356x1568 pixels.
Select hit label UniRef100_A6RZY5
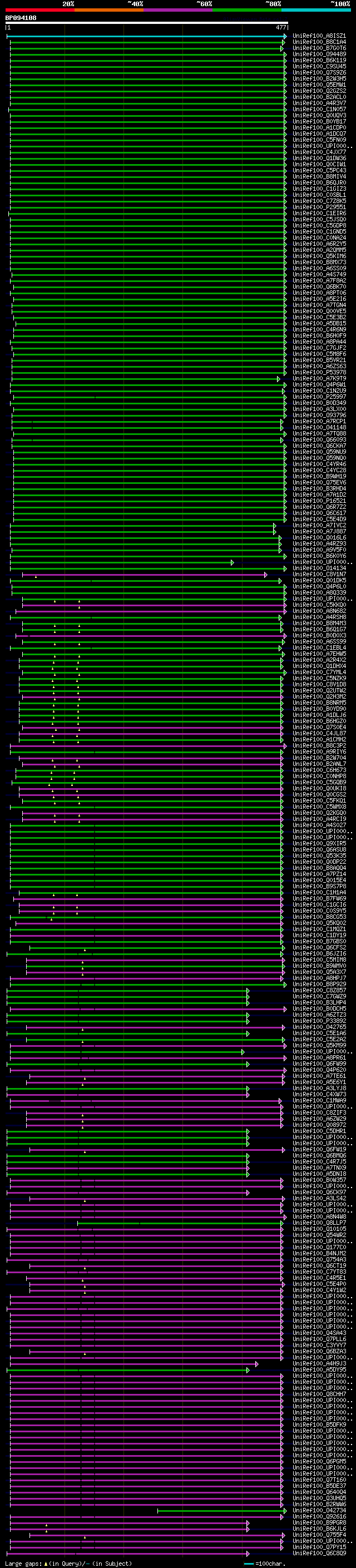(x=319, y=244)
